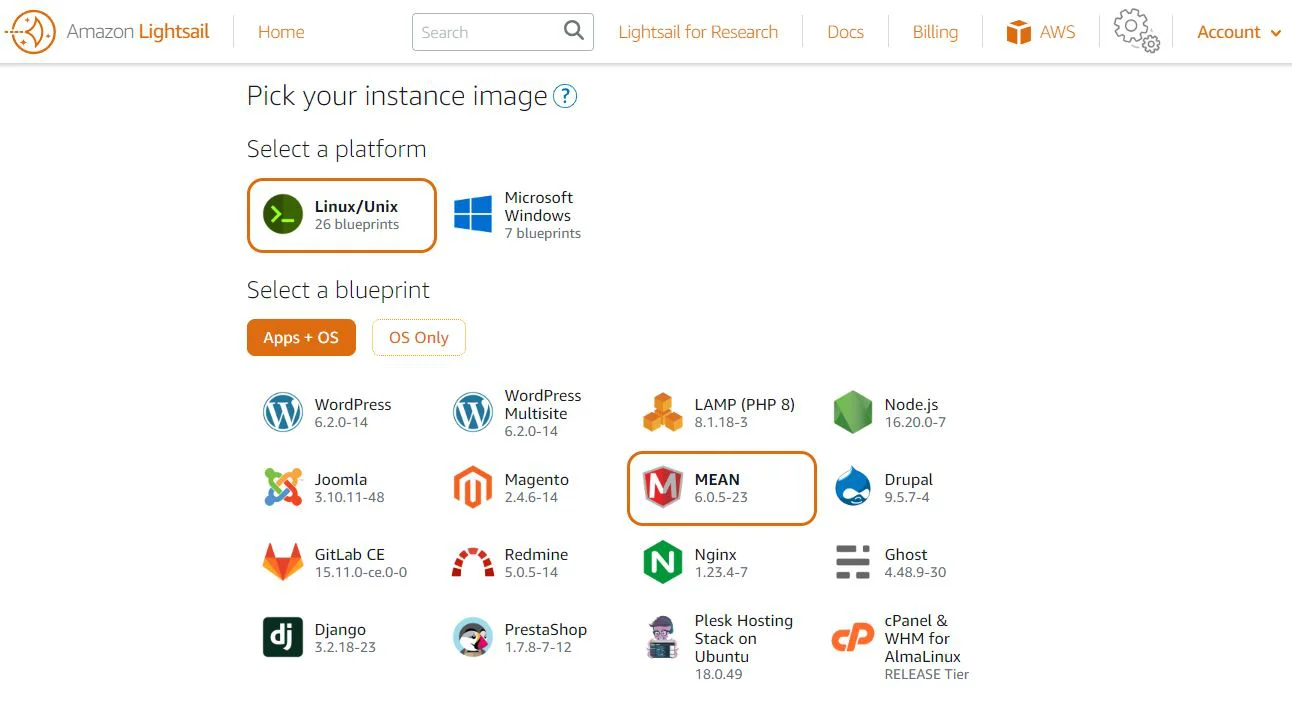Click the MEAN blueprint icon
This screenshot has width=1292, height=707.
pyautogui.click(x=662, y=487)
